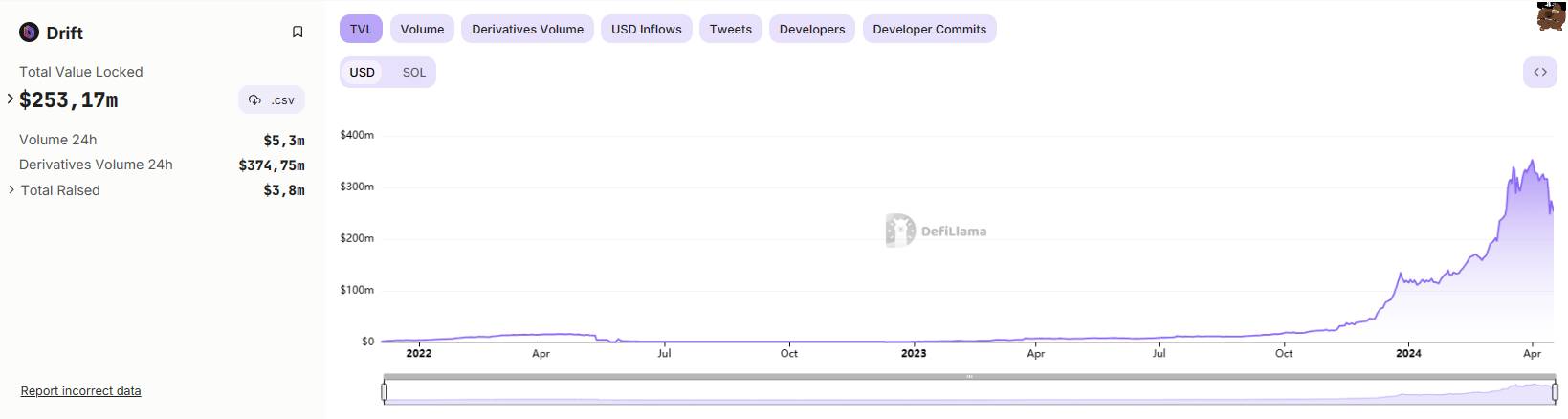Click the 2023 x-axis label
Screen dimensions: 1568x419
(x=914, y=353)
